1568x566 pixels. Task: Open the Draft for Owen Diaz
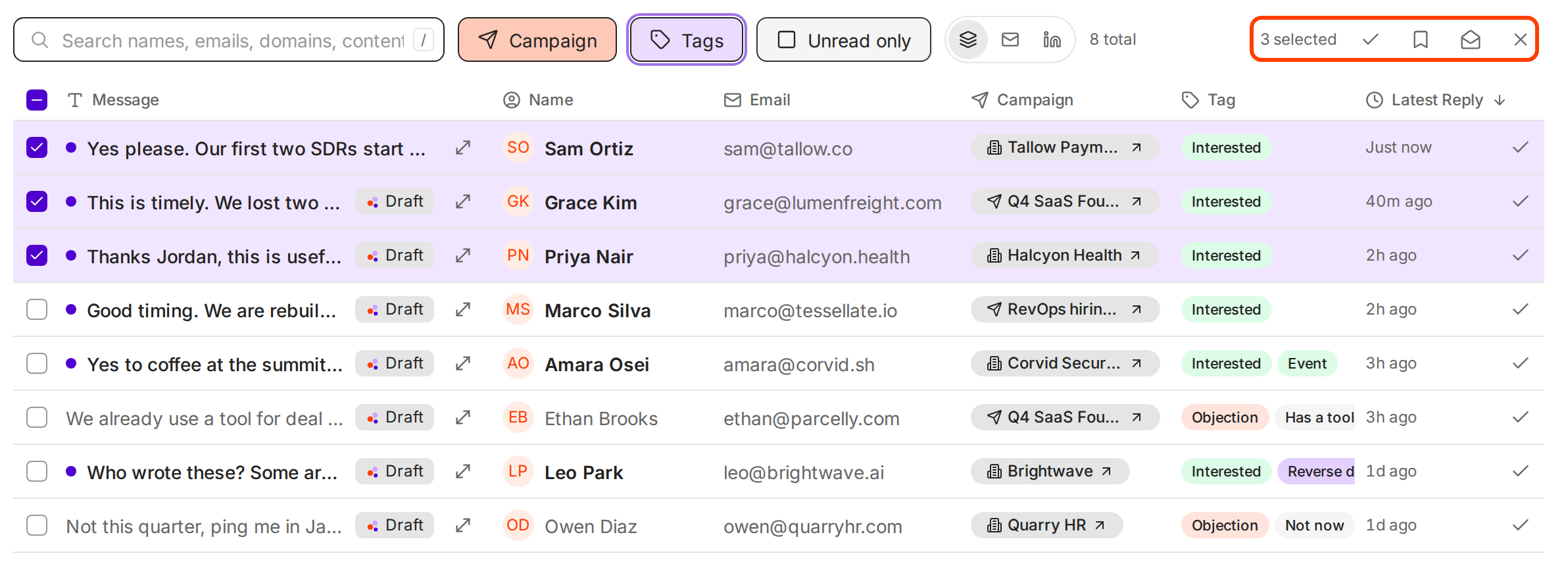coord(395,525)
